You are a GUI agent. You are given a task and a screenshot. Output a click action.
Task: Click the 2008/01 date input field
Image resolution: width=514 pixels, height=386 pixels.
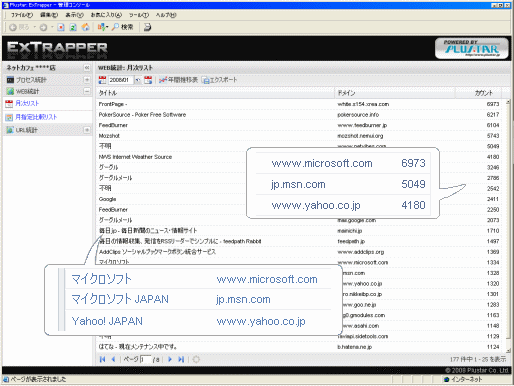[x=121, y=80]
